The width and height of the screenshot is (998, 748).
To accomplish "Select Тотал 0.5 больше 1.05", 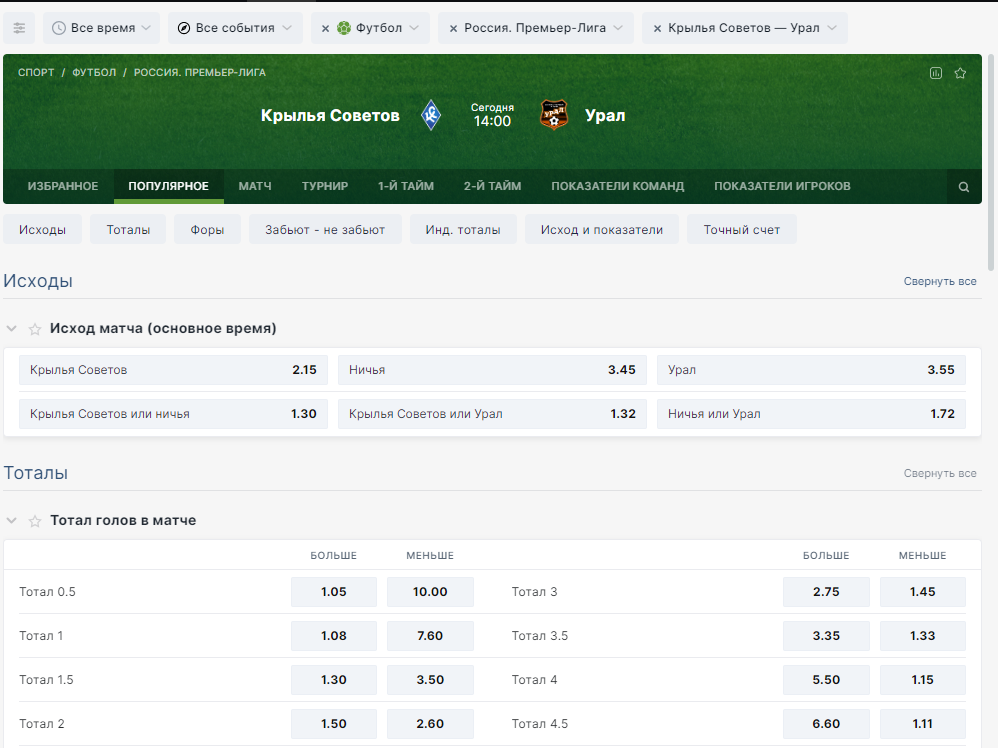I will point(334,592).
